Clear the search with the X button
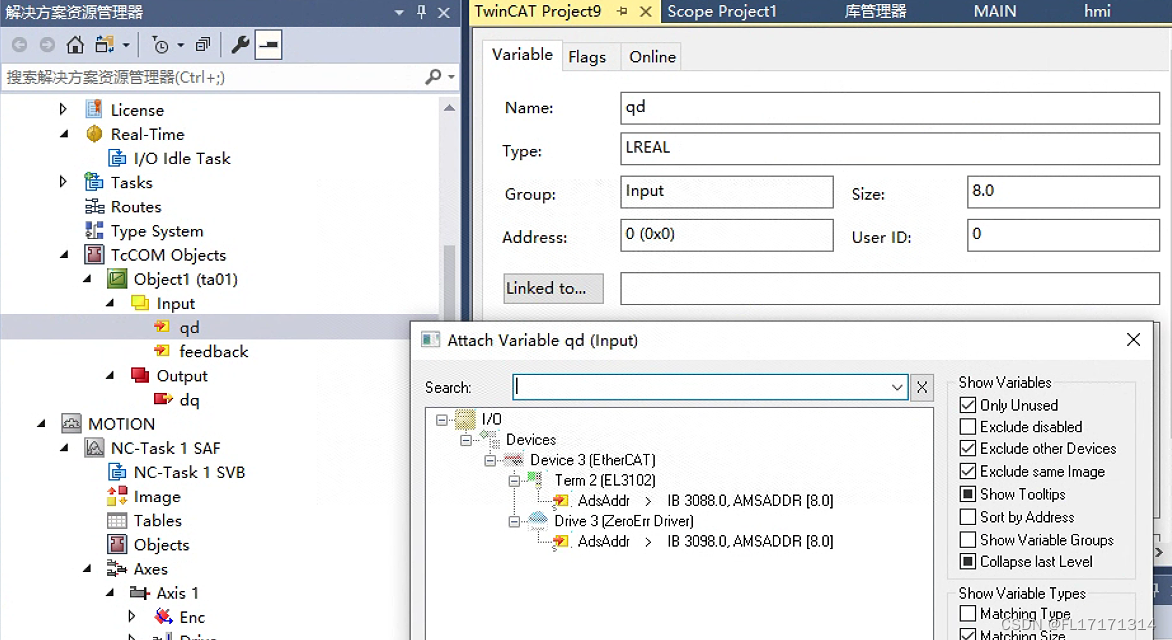Viewport: 1172px width, 640px height. coord(922,387)
